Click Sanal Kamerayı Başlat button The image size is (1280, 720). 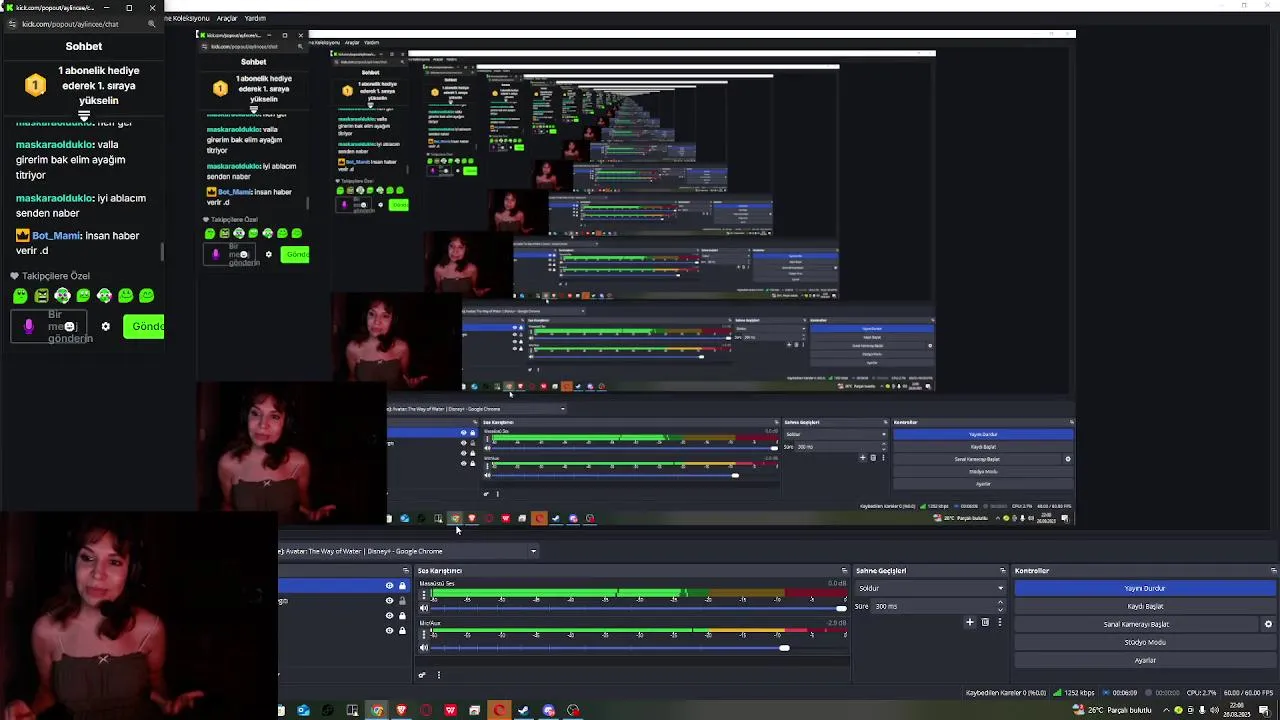pos(1137,624)
